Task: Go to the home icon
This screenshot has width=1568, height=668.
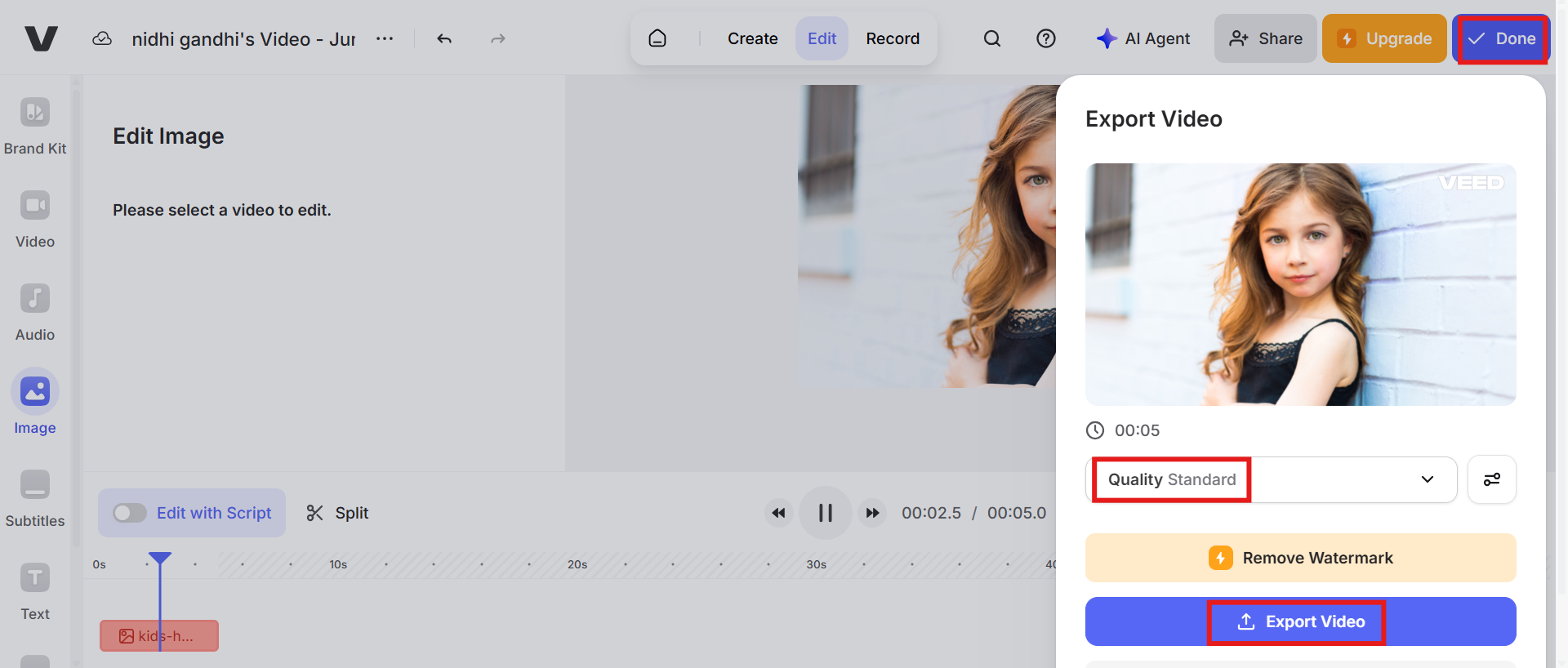Action: [657, 38]
